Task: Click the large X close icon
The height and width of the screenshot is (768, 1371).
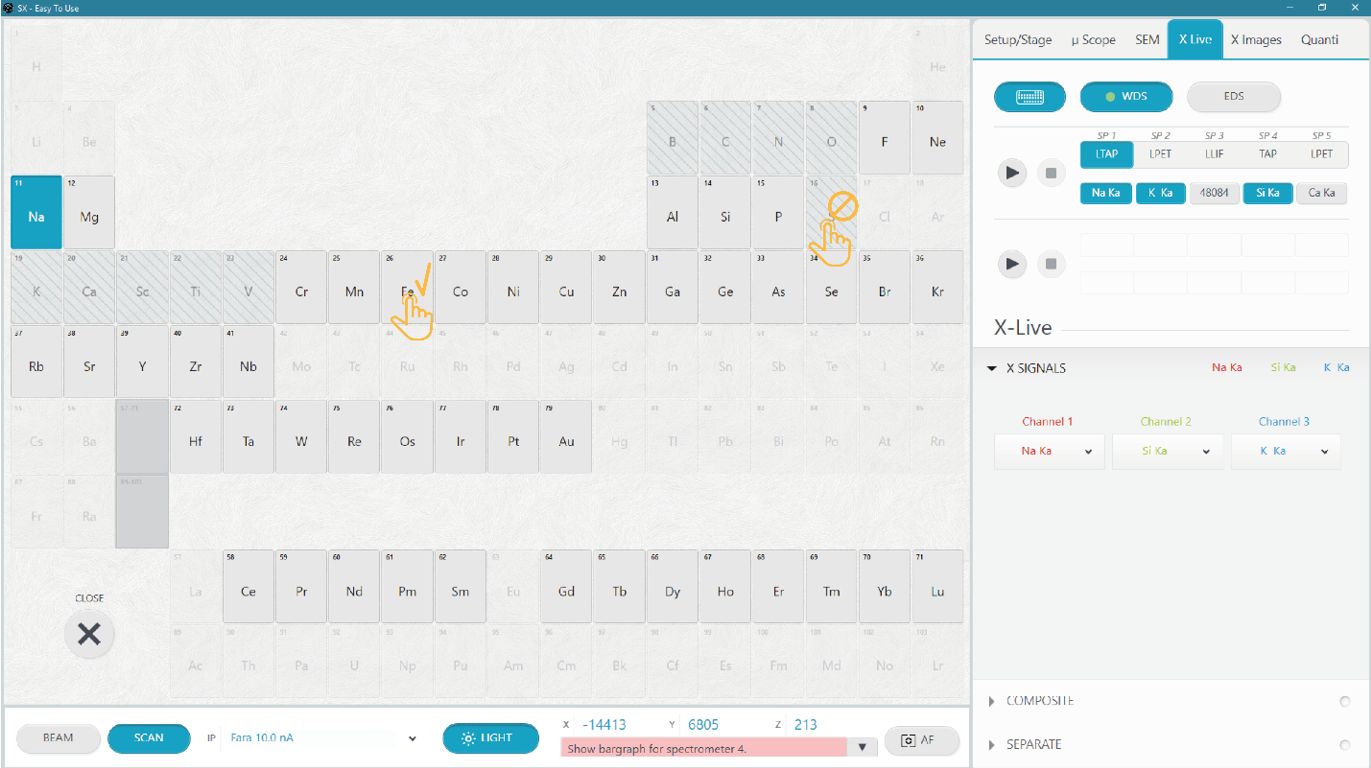Action: 89,634
